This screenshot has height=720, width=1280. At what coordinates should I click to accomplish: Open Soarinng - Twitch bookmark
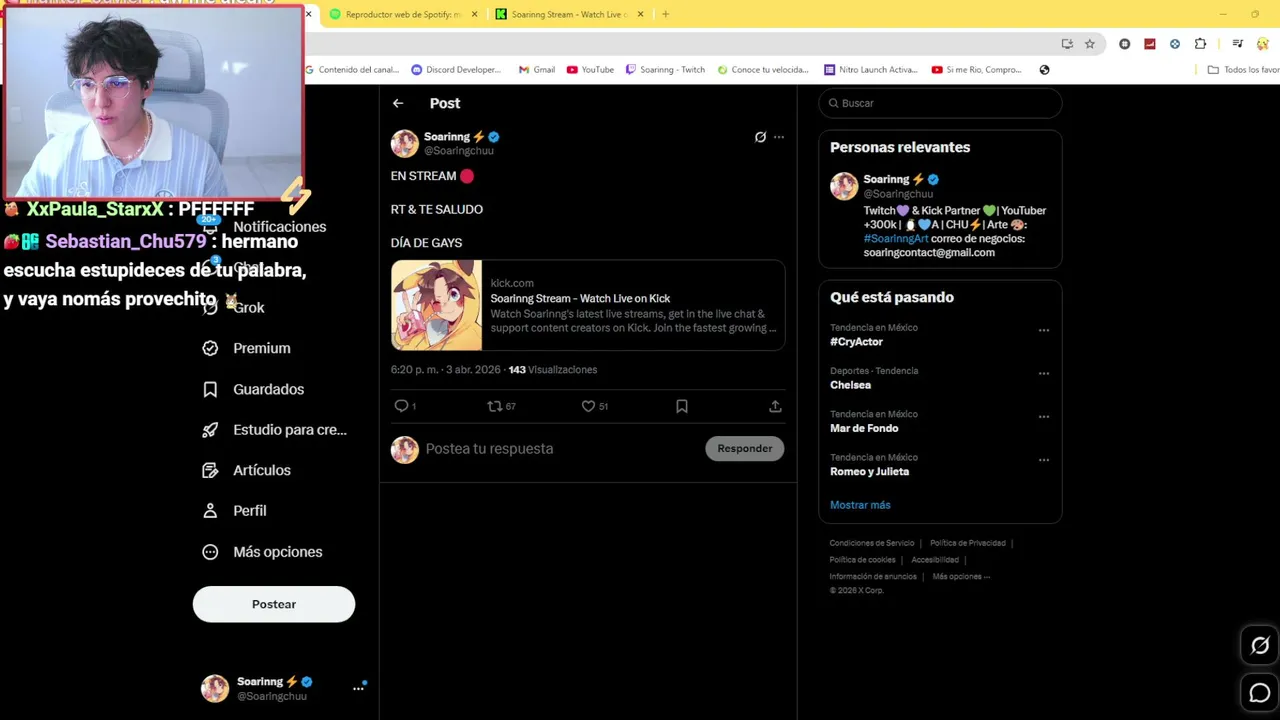coord(665,70)
